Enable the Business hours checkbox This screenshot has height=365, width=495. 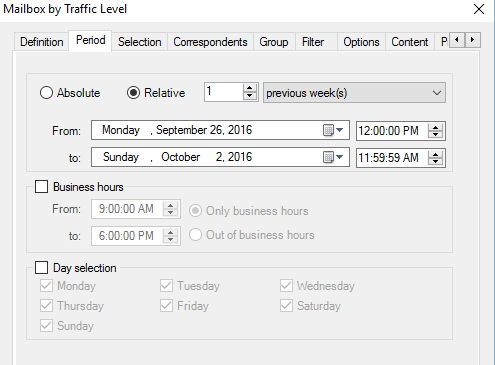click(x=42, y=187)
